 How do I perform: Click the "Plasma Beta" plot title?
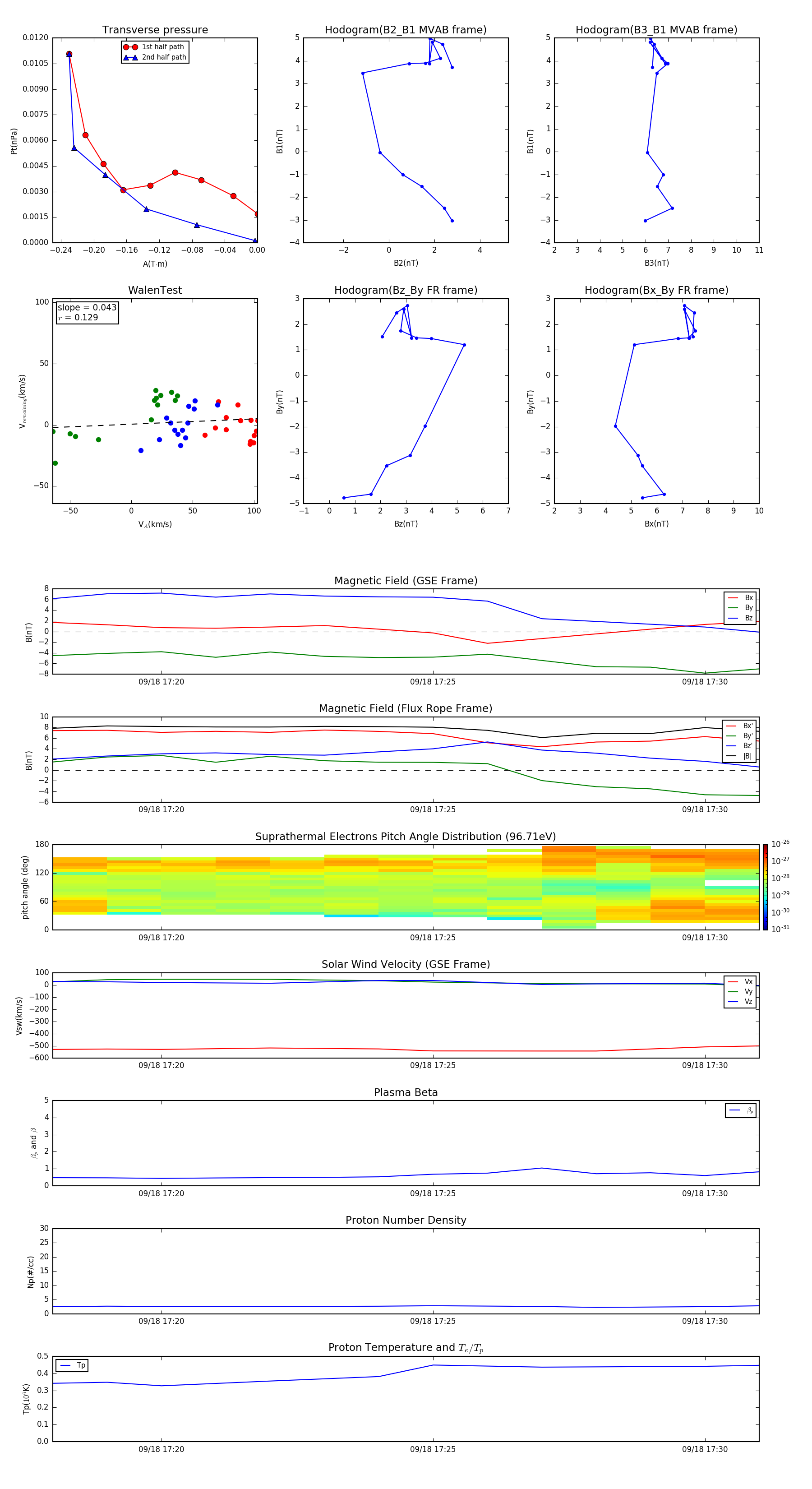pyautogui.click(x=406, y=1092)
